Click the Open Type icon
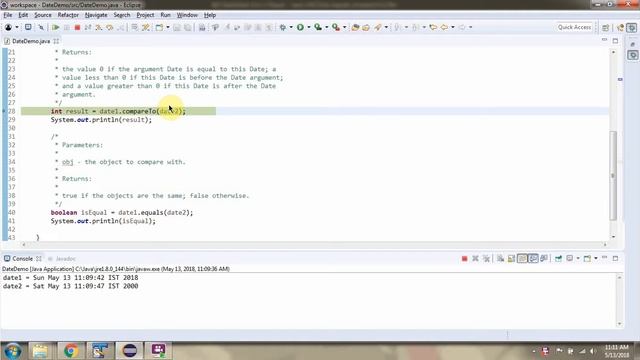 pos(355,27)
